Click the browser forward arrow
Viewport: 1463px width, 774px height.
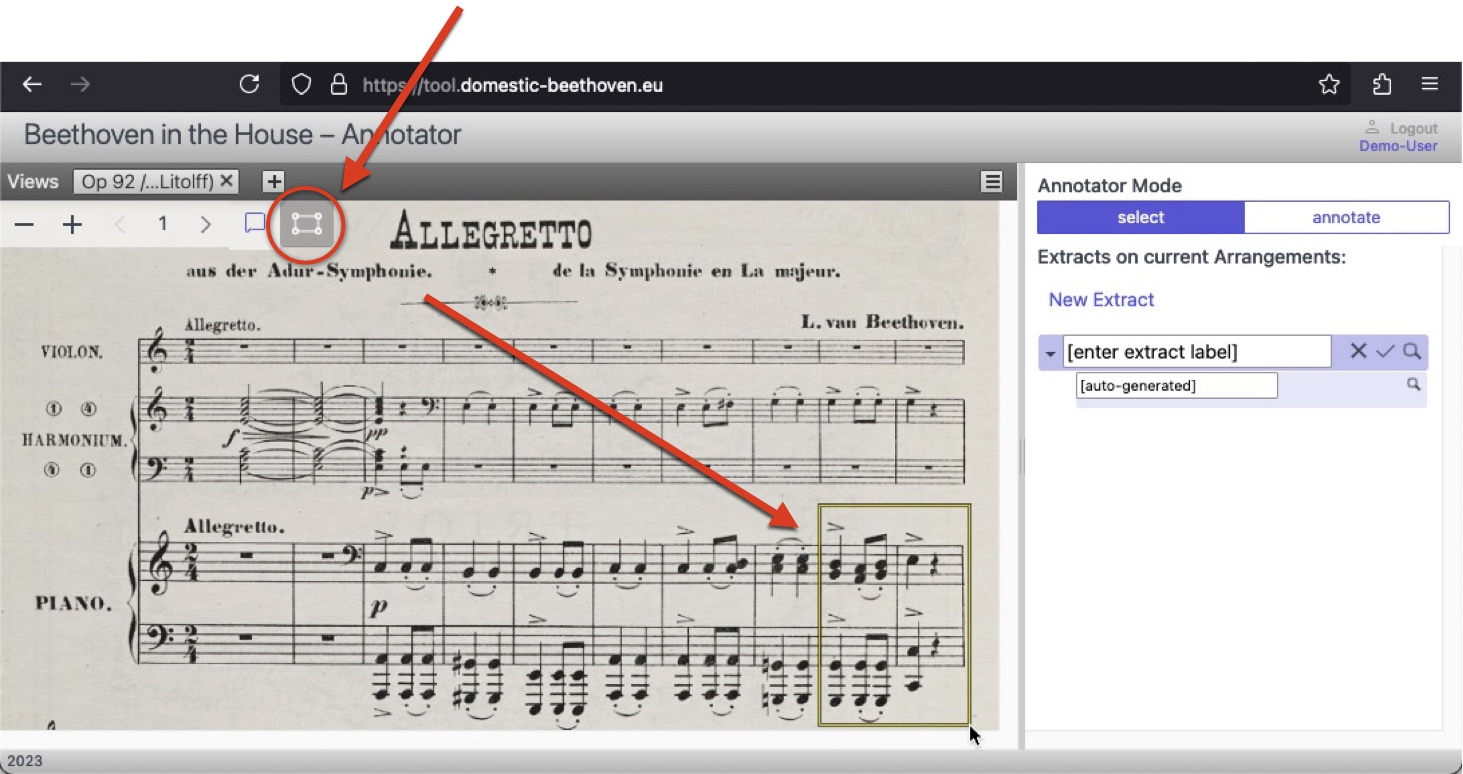(80, 85)
